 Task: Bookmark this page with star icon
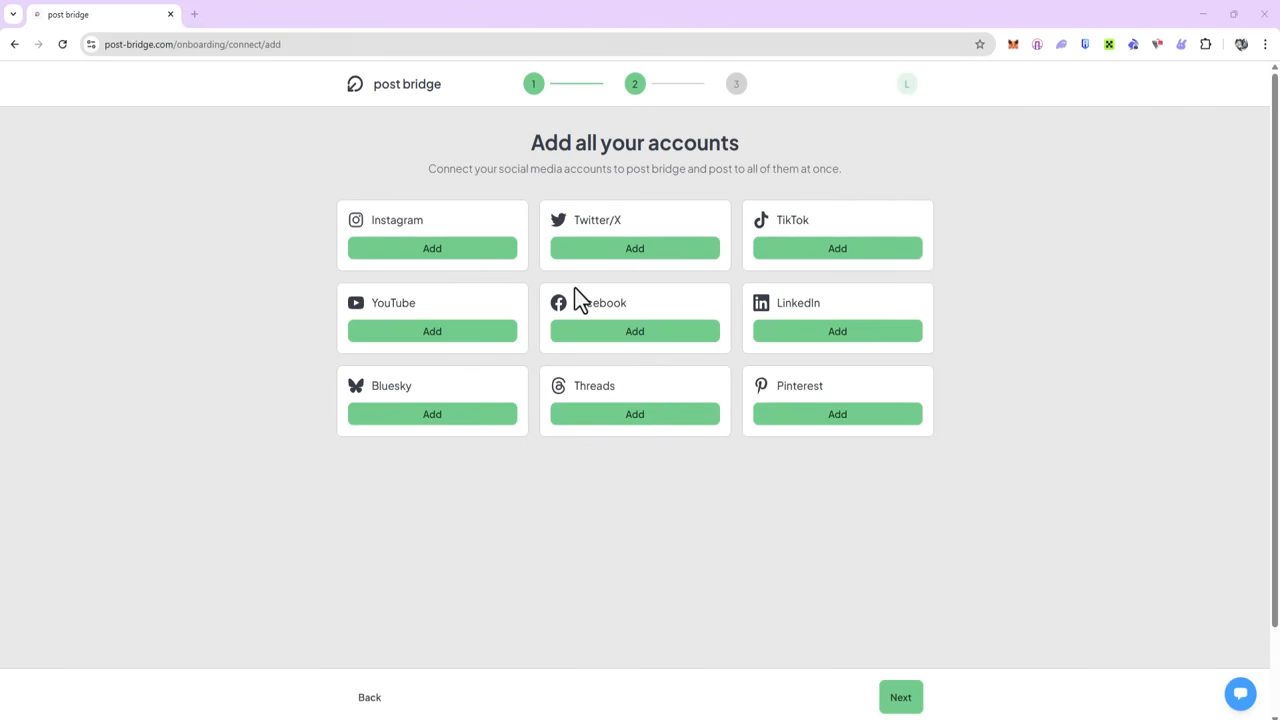pyautogui.click(x=980, y=44)
